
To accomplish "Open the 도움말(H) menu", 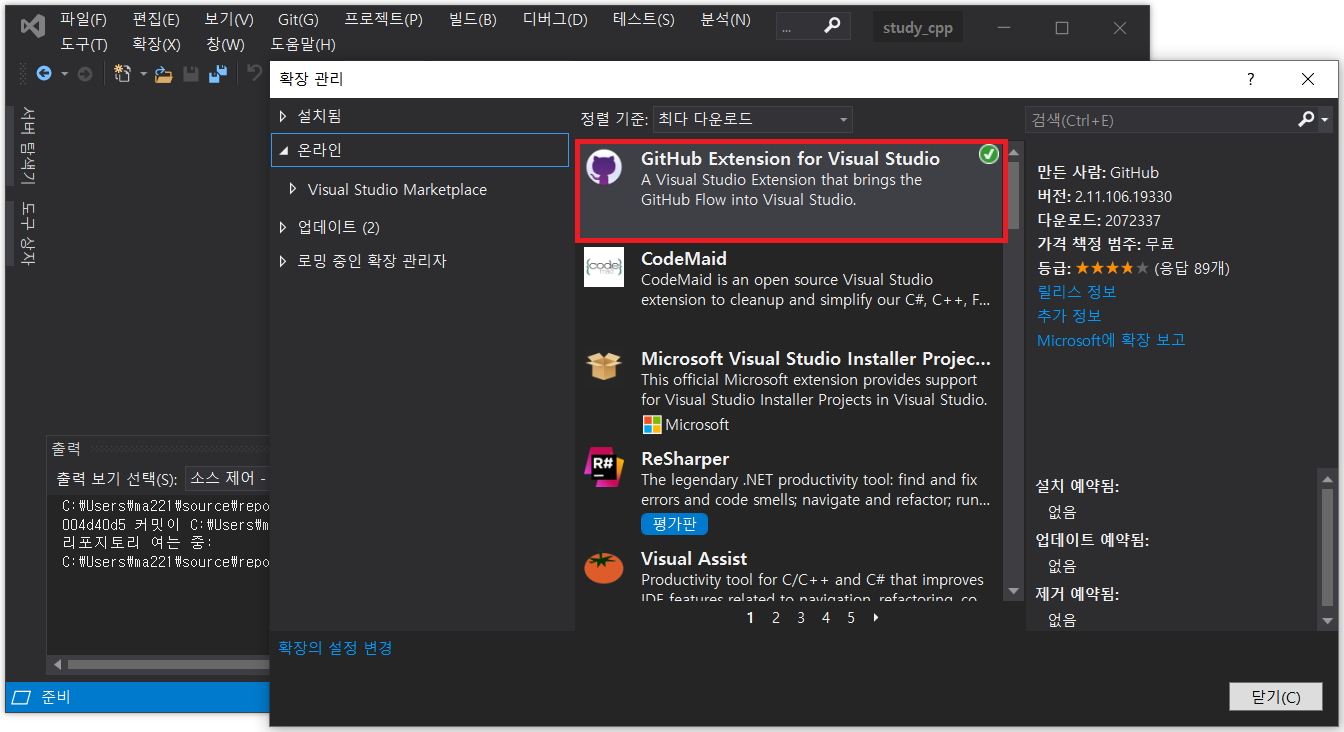I will point(303,44).
